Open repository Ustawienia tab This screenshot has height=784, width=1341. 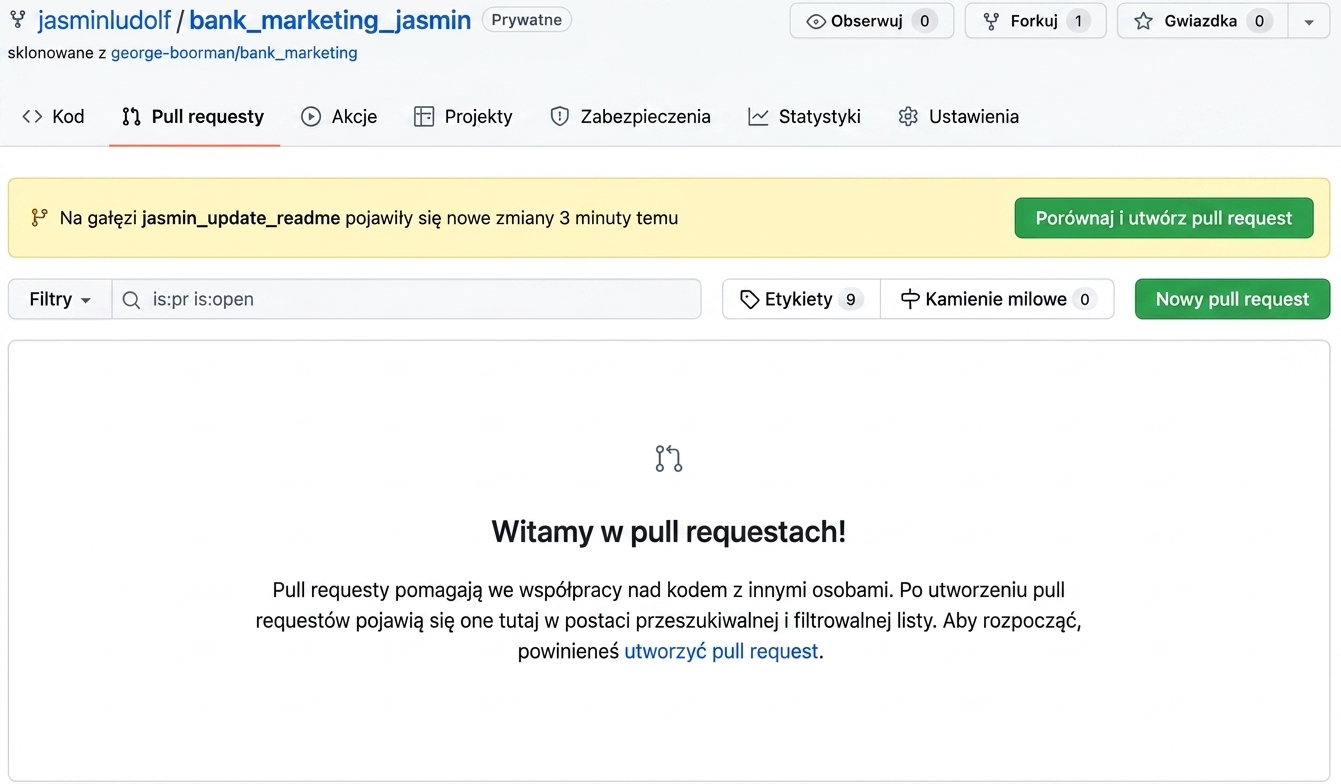(x=959, y=117)
